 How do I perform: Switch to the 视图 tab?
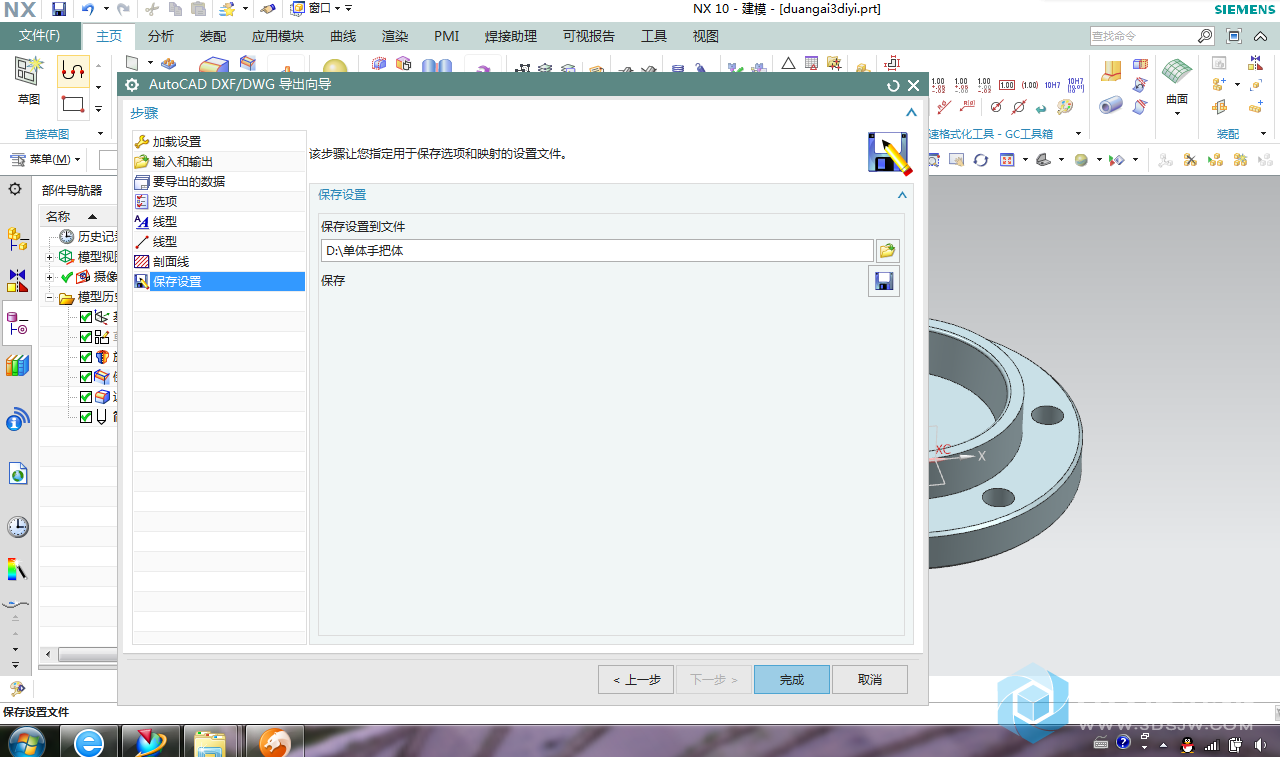(706, 36)
